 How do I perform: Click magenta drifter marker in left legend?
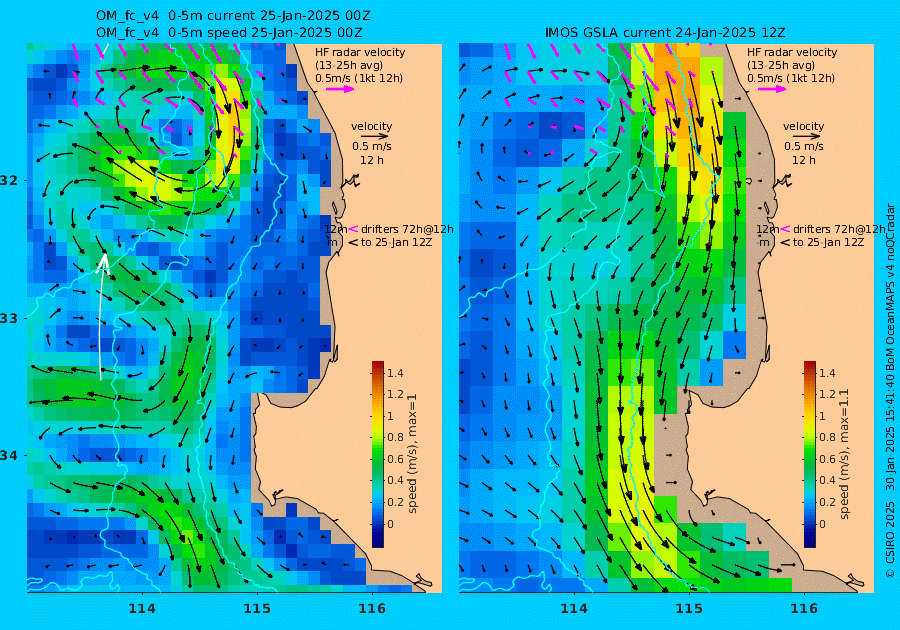tap(353, 229)
